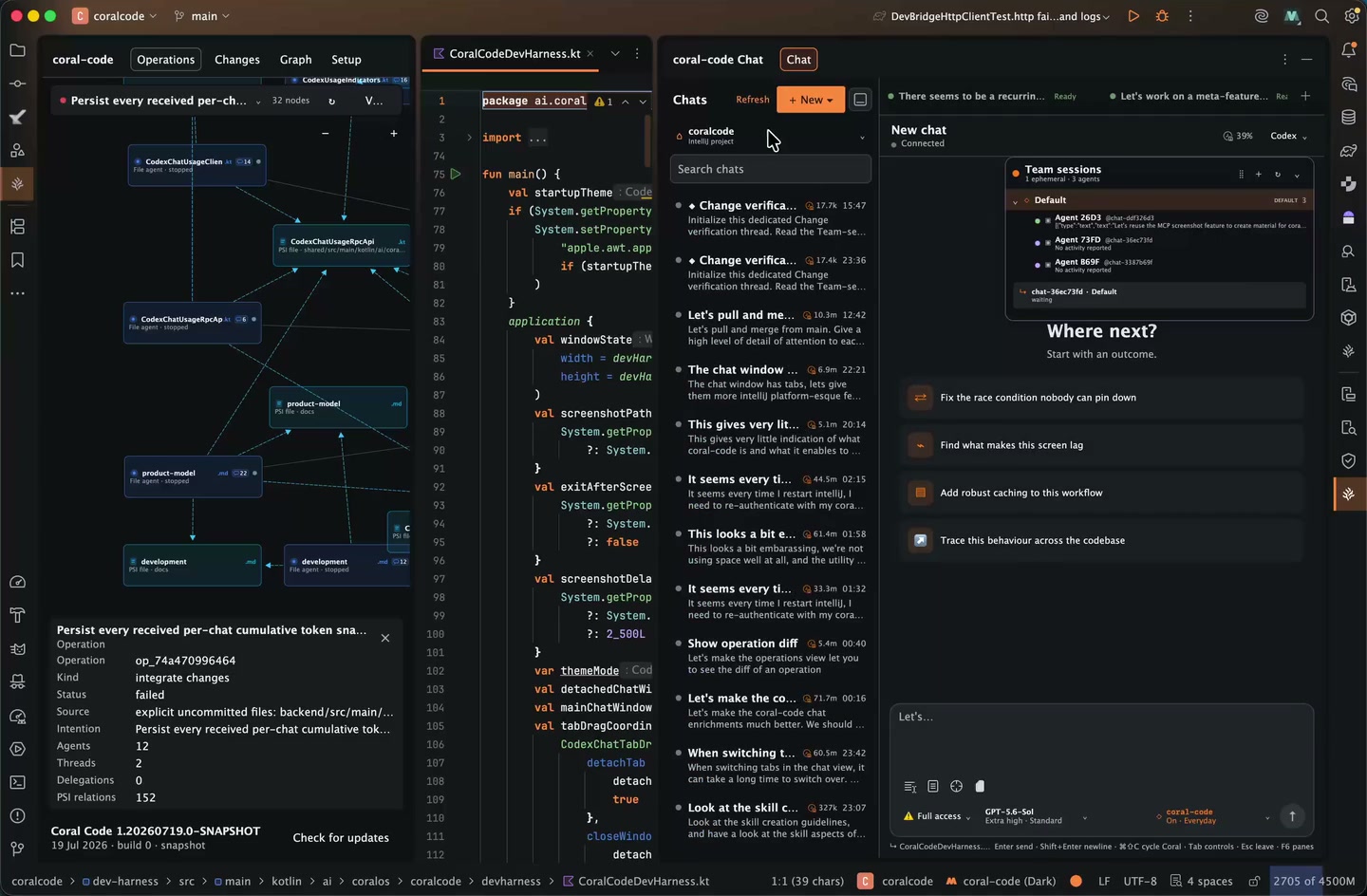Click the text-format icon in chat composer

pos(910,786)
